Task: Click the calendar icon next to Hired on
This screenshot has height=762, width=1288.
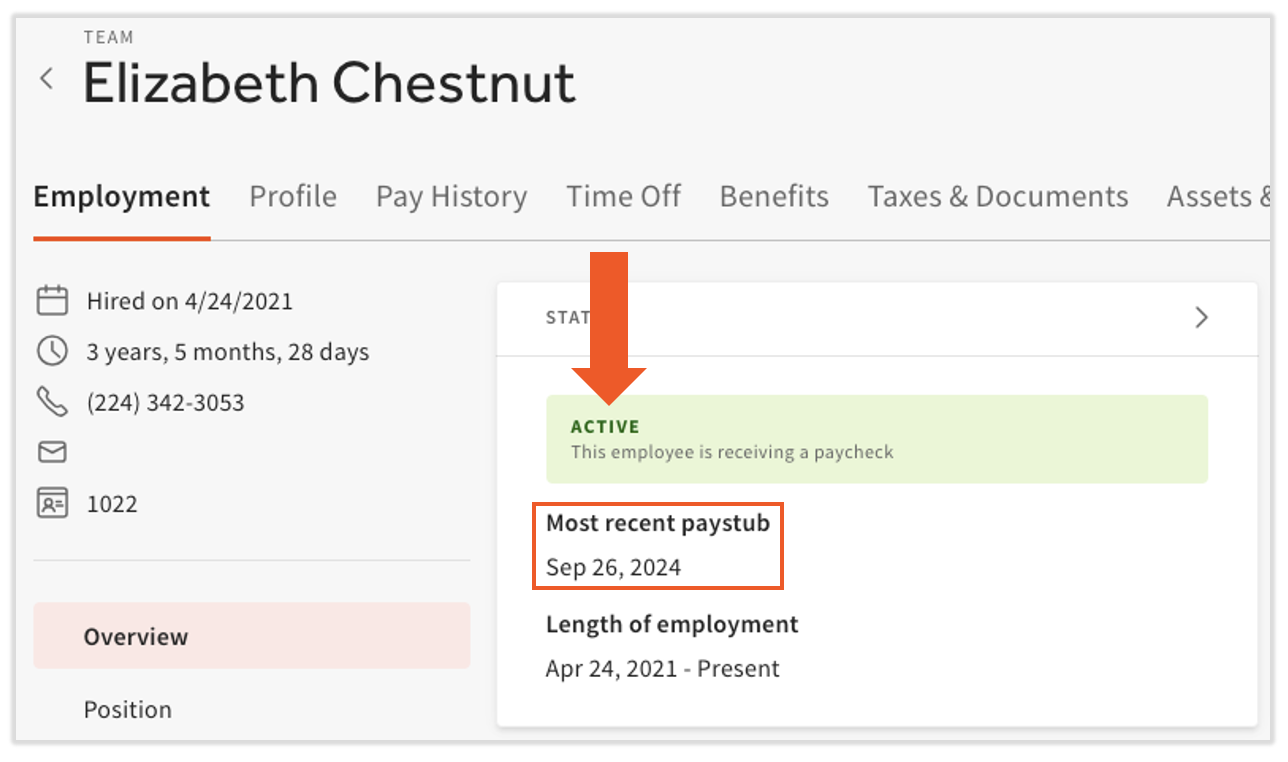Action: click(x=52, y=300)
